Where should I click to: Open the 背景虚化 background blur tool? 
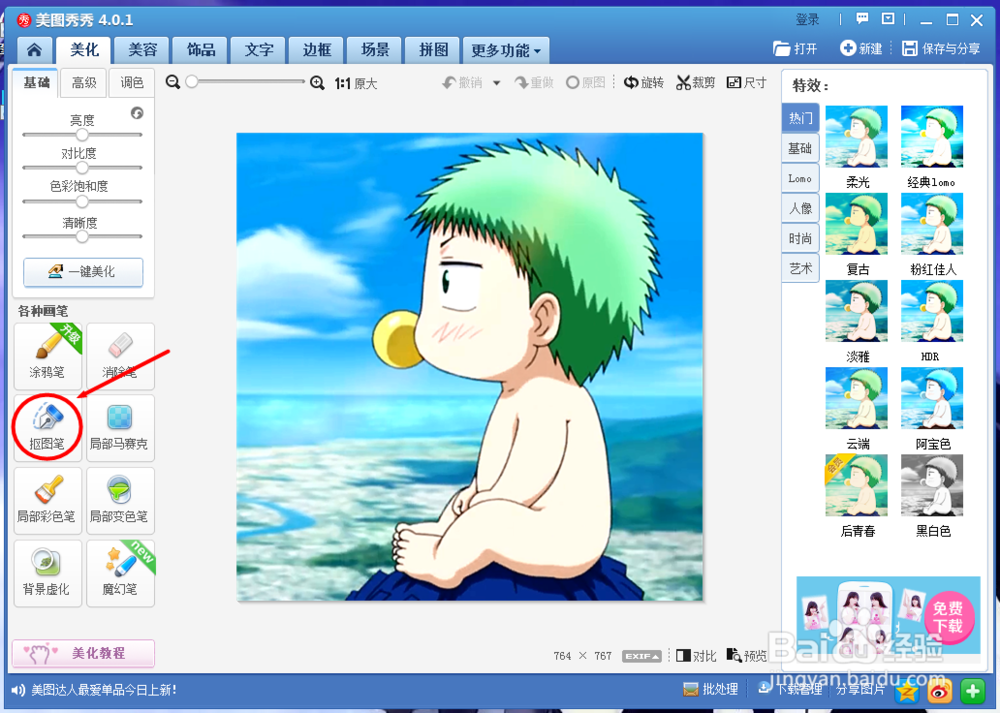pyautogui.click(x=47, y=573)
